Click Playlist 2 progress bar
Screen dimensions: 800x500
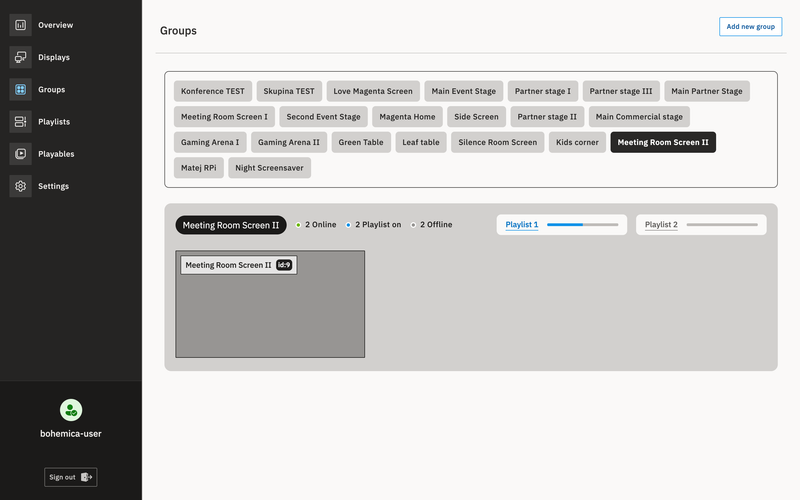(722, 224)
